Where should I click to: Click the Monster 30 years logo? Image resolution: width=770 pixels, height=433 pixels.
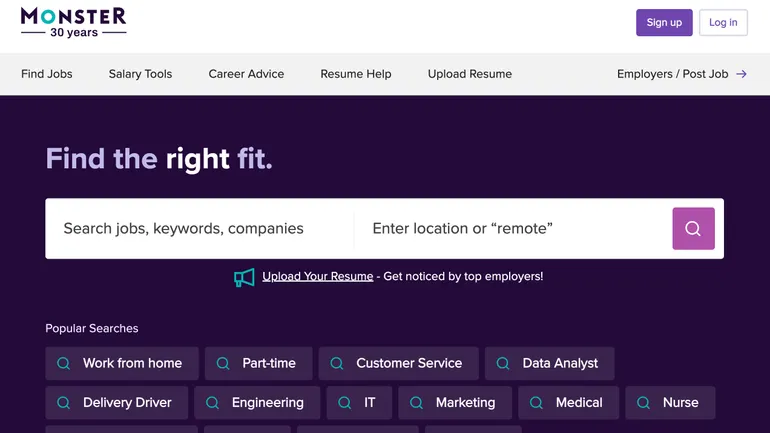74,22
